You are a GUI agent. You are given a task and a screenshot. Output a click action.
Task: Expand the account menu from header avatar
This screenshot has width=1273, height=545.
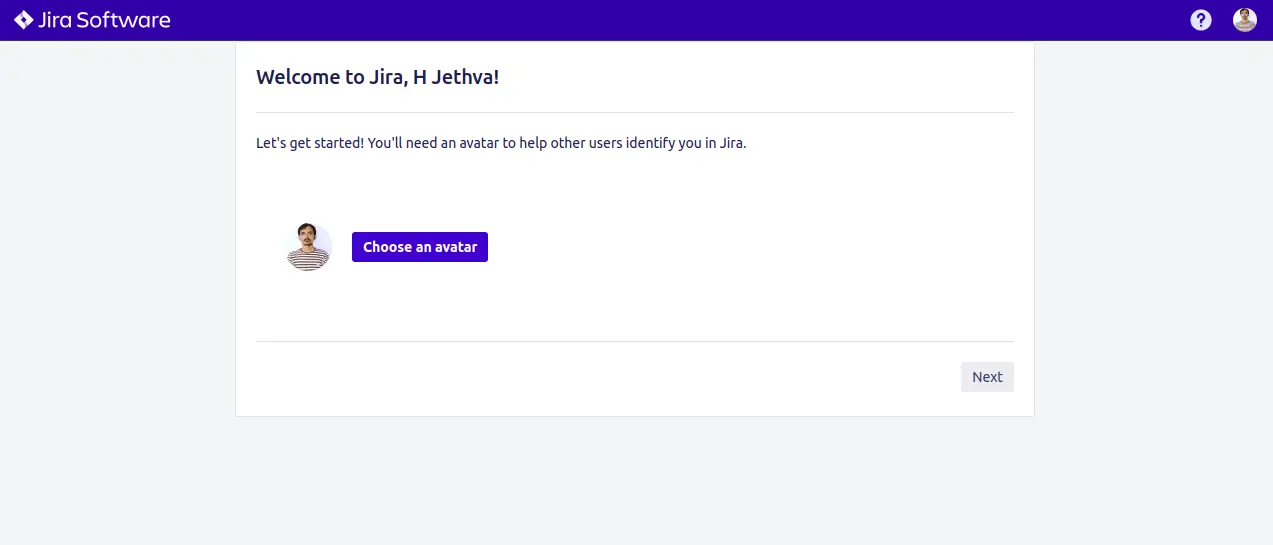1244,20
